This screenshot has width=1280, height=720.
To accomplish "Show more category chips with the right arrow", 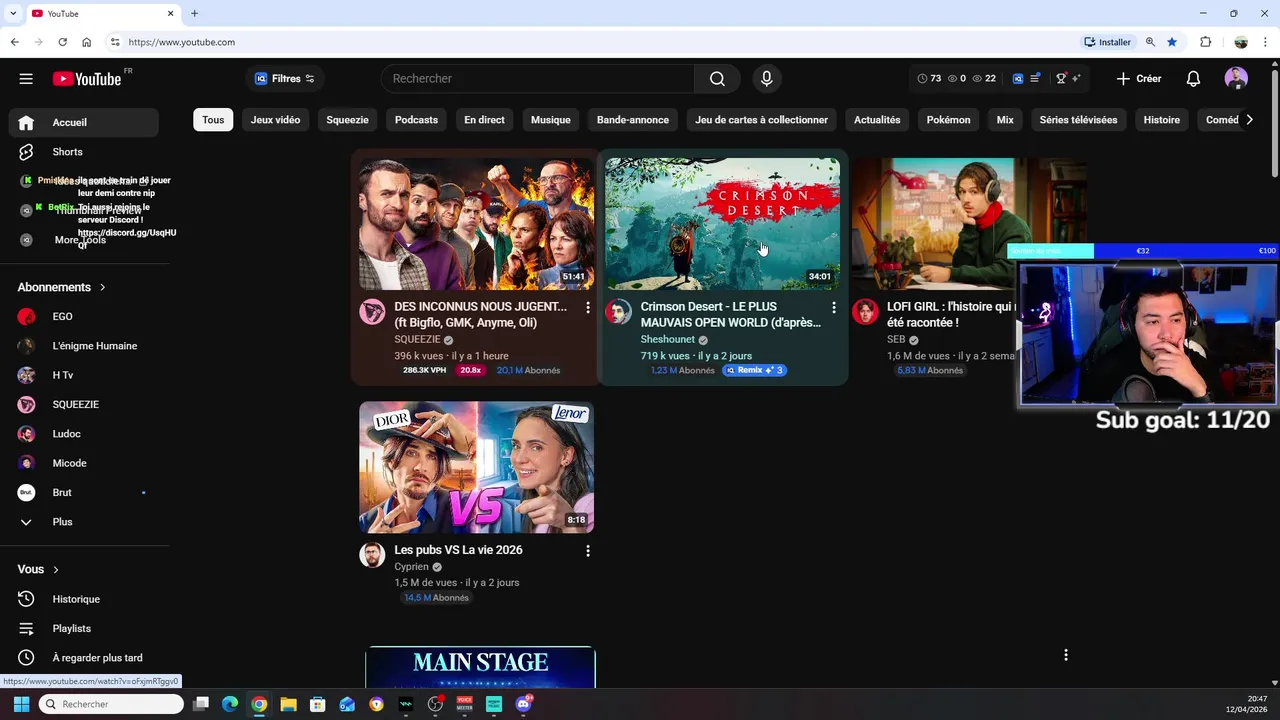I will [1249, 120].
